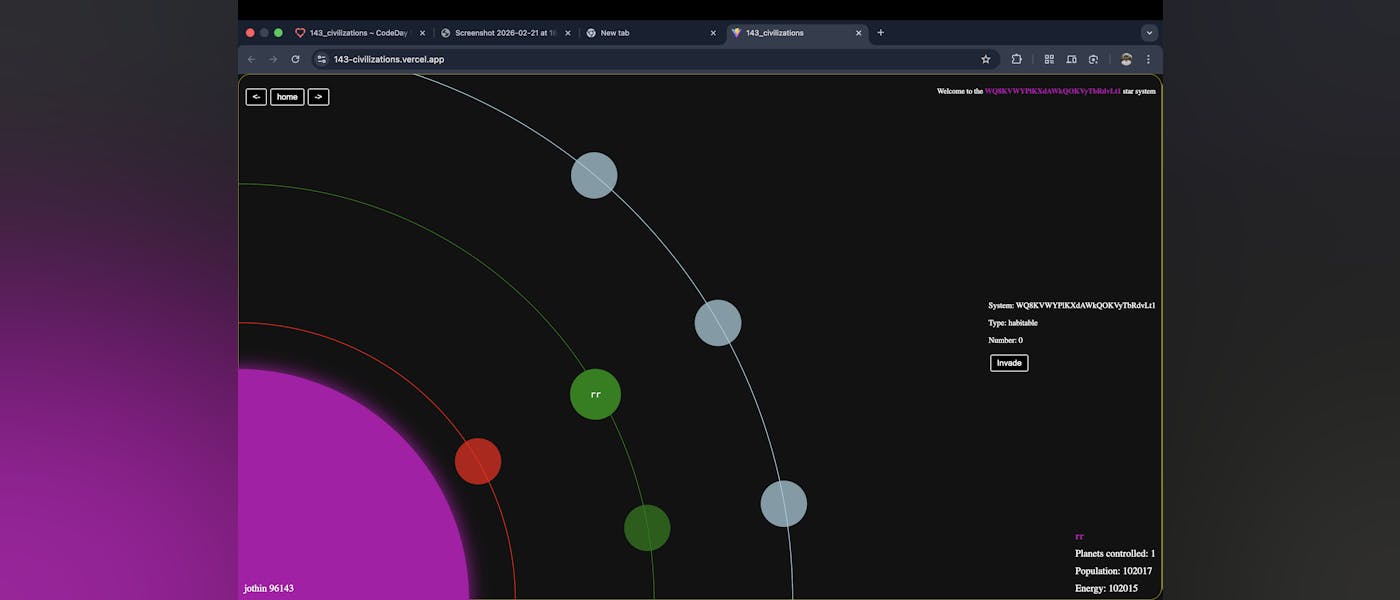This screenshot has width=1400, height=600.
Task: Open the Chrome three-dot menu
Action: 1148,59
